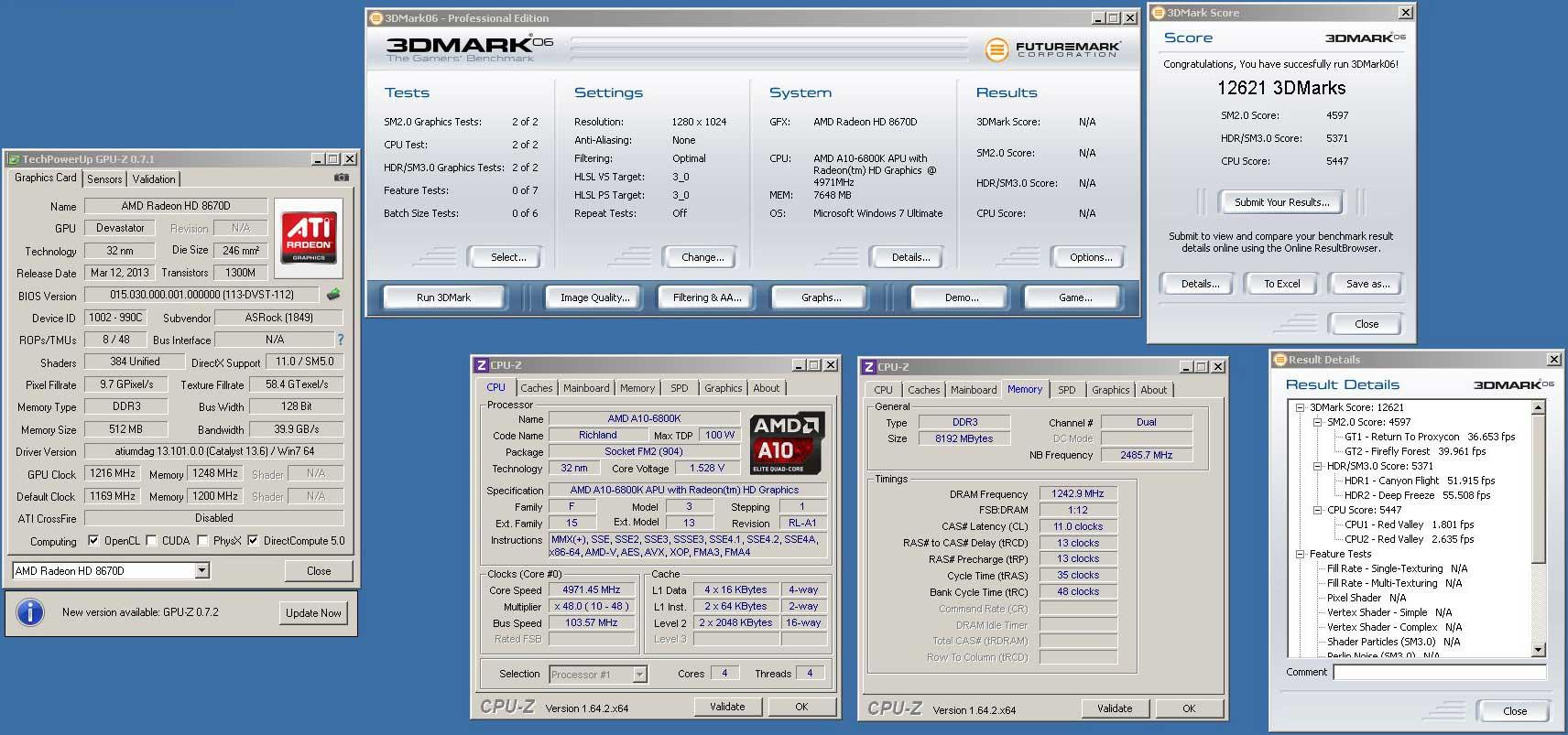This screenshot has height=735, width=1568.
Task: Switch to the Sensors tab in GPU-Z
Action: coord(104,179)
